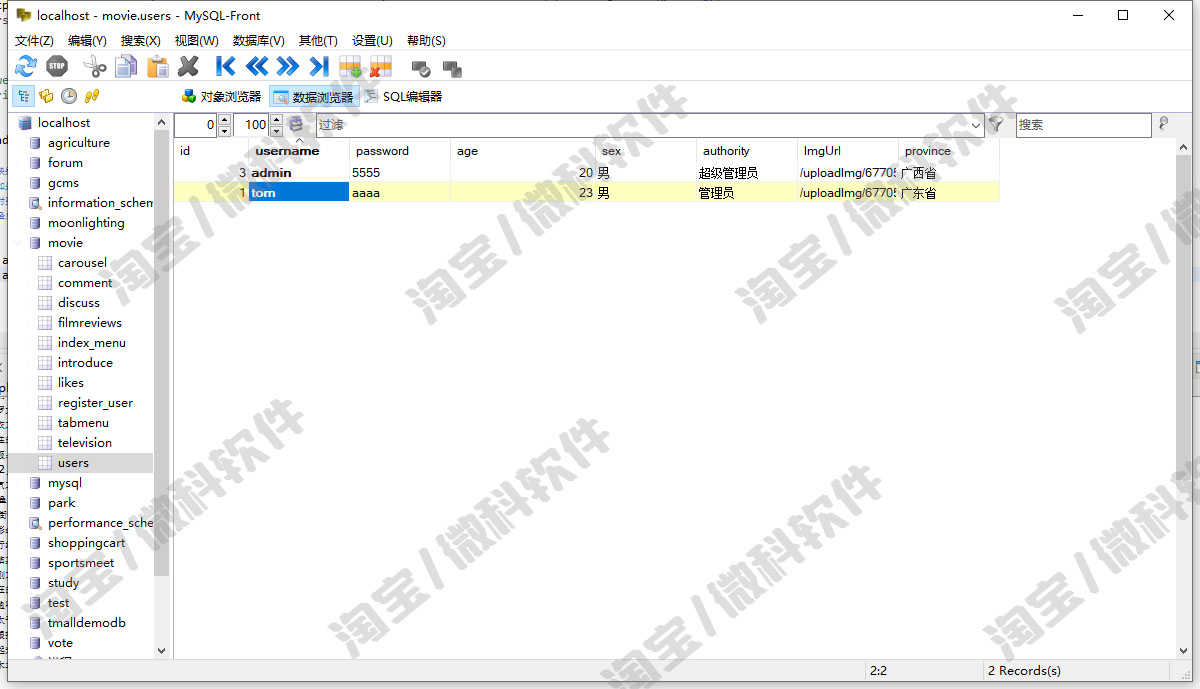Click the refresh icon in toolbar
The height and width of the screenshot is (689, 1200).
pyautogui.click(x=26, y=67)
